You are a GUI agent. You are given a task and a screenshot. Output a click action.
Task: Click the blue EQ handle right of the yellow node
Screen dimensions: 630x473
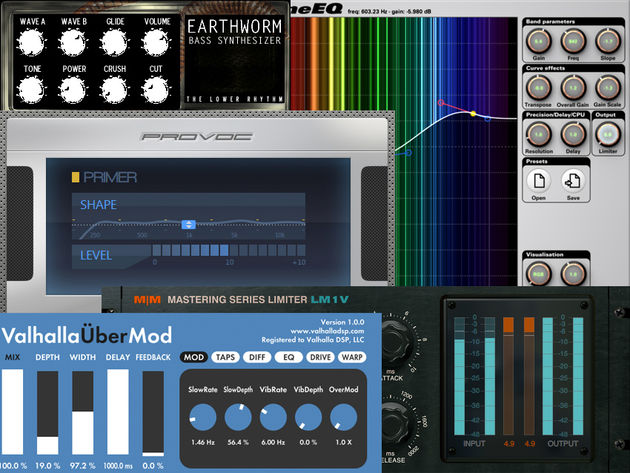click(x=487, y=119)
